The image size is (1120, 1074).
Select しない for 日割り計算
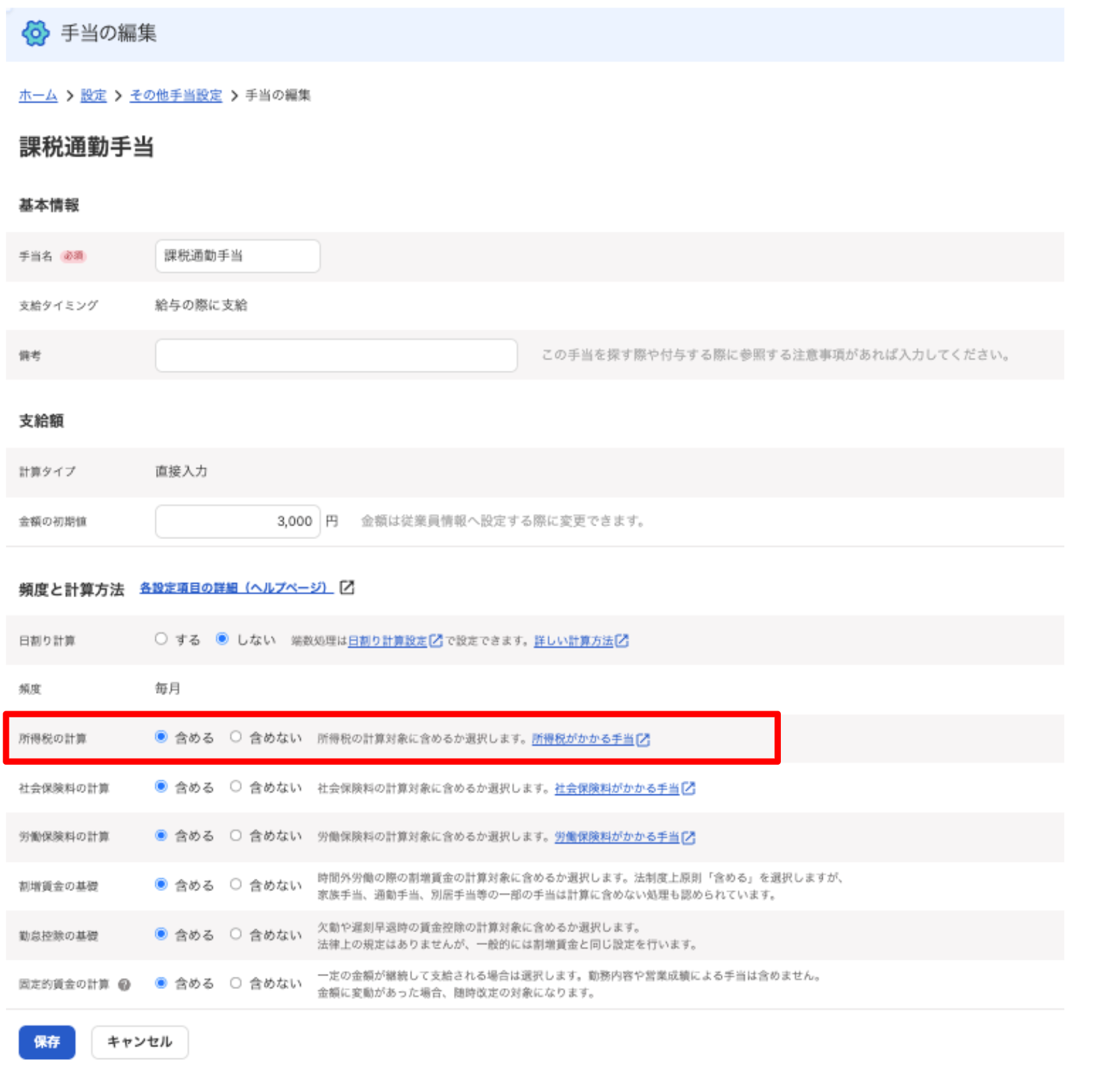222,638
